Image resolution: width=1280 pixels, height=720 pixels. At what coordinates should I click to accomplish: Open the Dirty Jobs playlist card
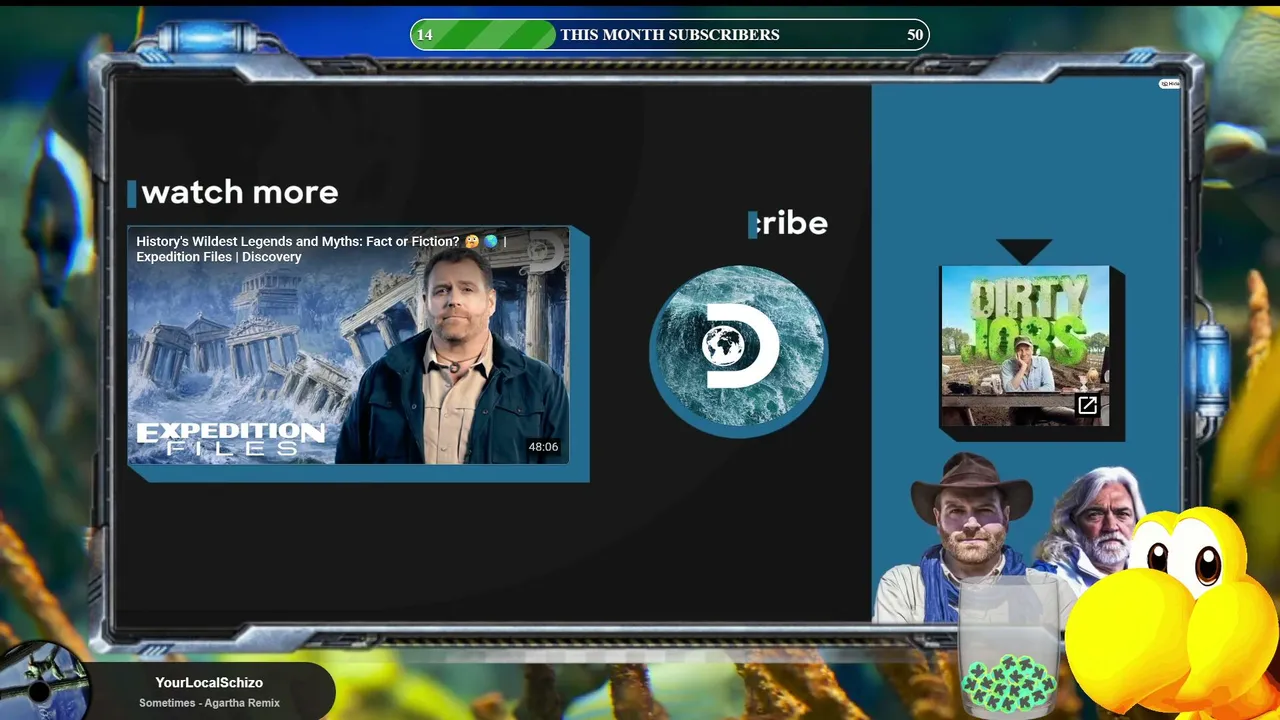(x=1025, y=346)
